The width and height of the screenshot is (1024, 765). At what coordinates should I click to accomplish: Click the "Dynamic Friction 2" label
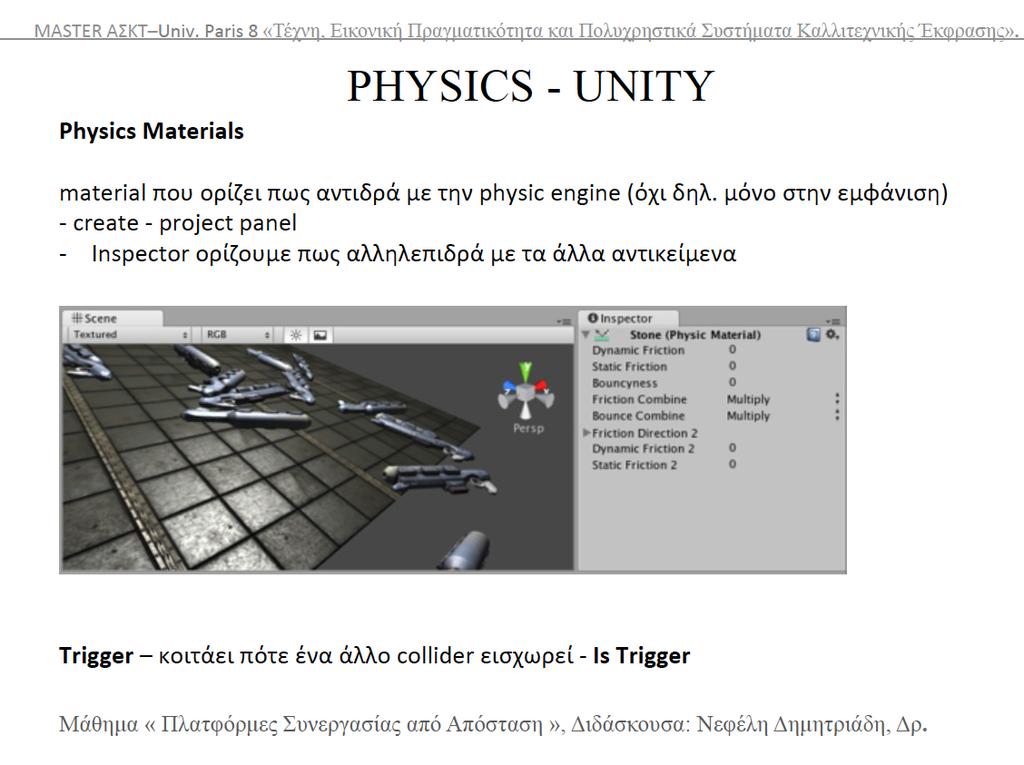click(x=643, y=448)
